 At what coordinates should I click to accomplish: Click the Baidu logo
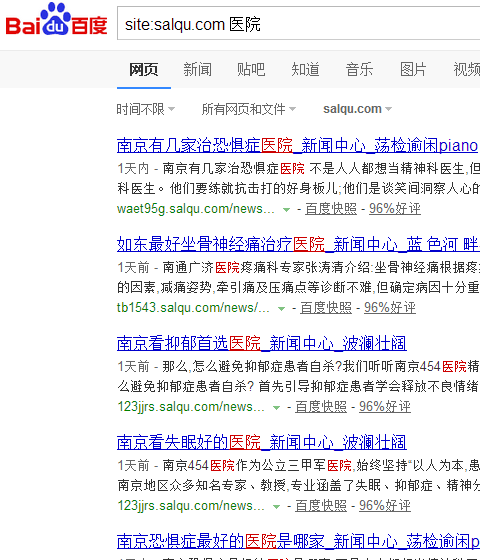click(56, 20)
